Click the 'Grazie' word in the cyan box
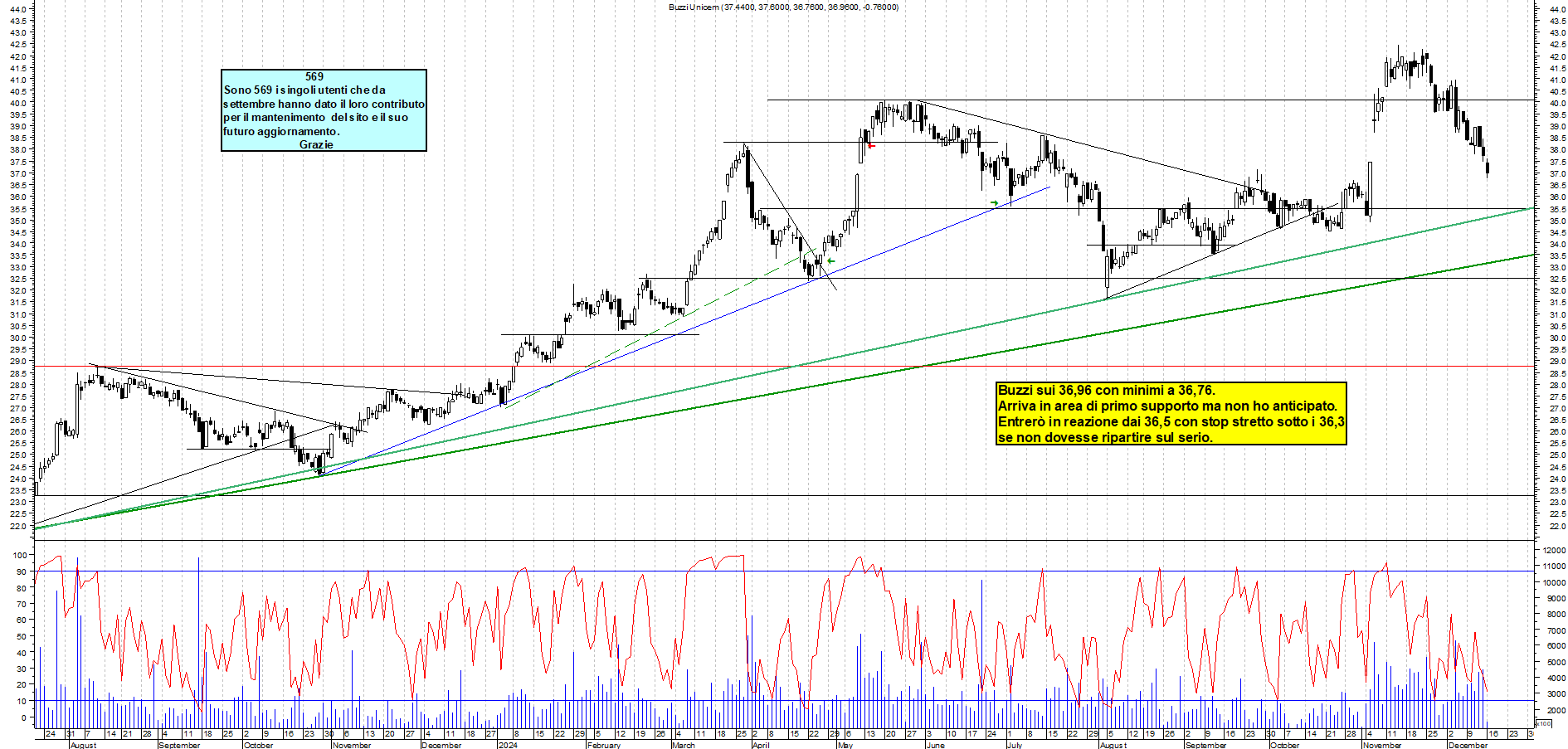1568x749 pixels. tap(316, 144)
